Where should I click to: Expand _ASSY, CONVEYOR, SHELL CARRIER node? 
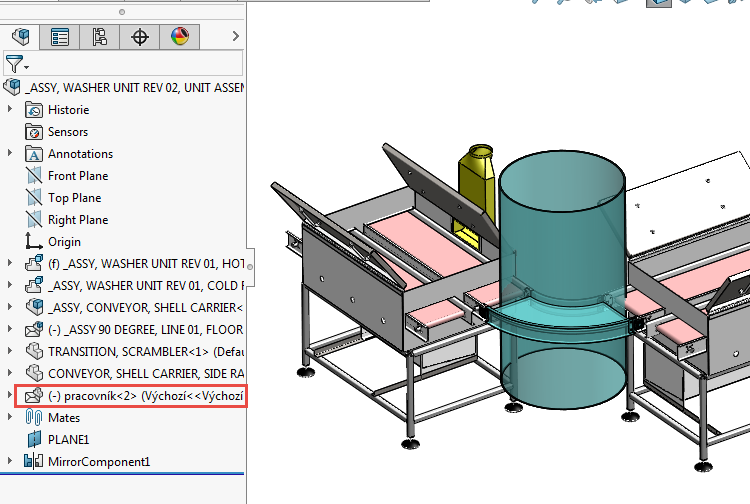coord(10,306)
